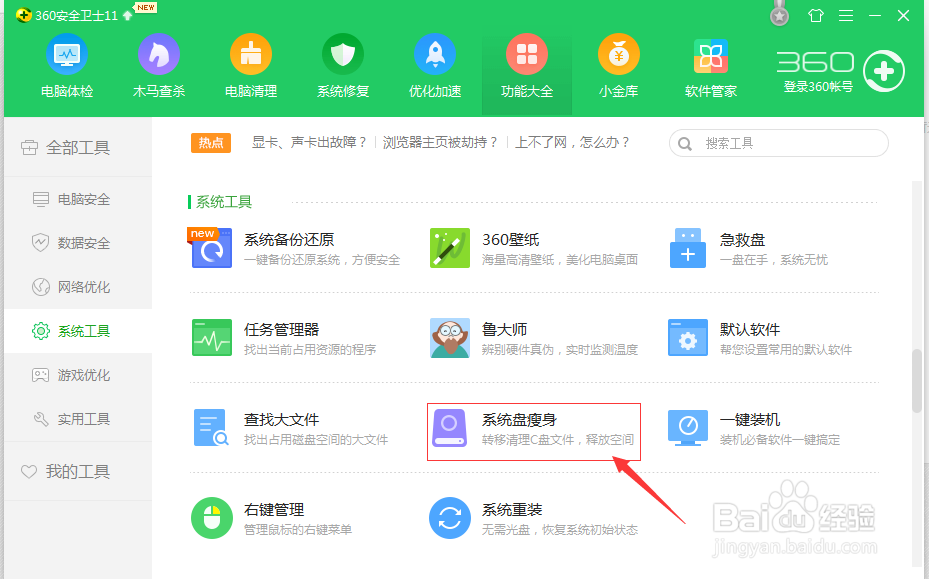Click the 默认软件 title text
This screenshot has height=579, width=929.
pyautogui.click(x=750, y=330)
